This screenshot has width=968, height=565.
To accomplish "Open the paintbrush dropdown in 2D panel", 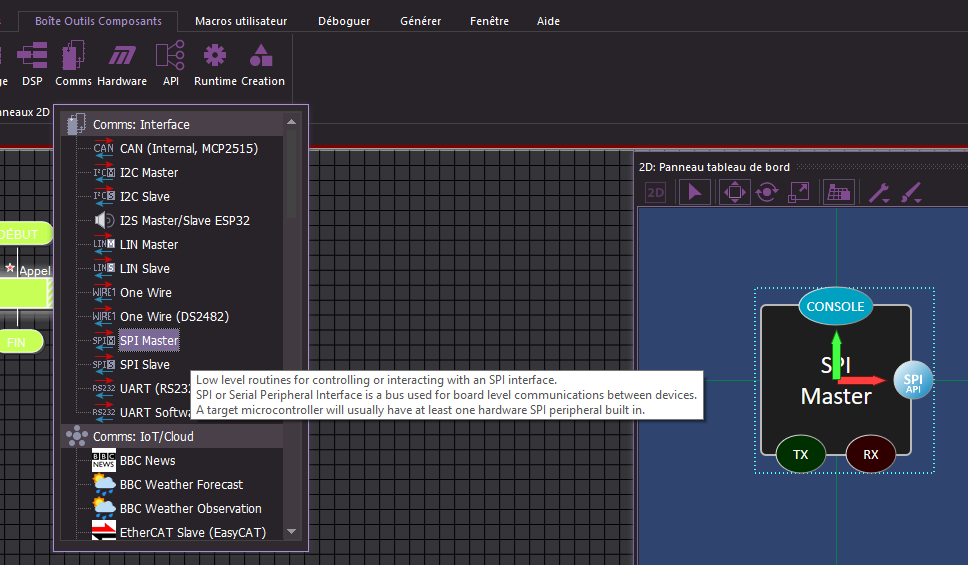I will point(911,192).
